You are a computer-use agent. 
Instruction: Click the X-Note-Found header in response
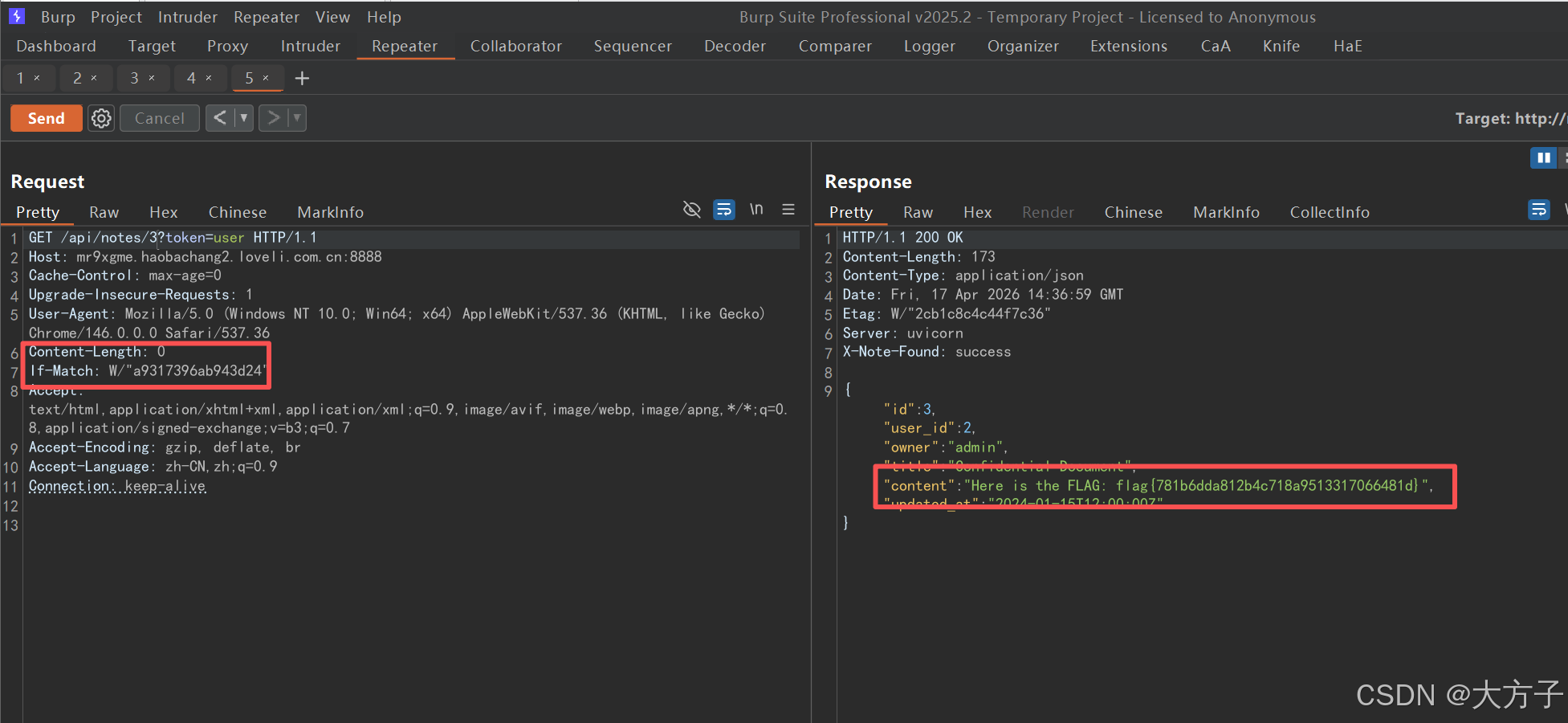tap(927, 352)
